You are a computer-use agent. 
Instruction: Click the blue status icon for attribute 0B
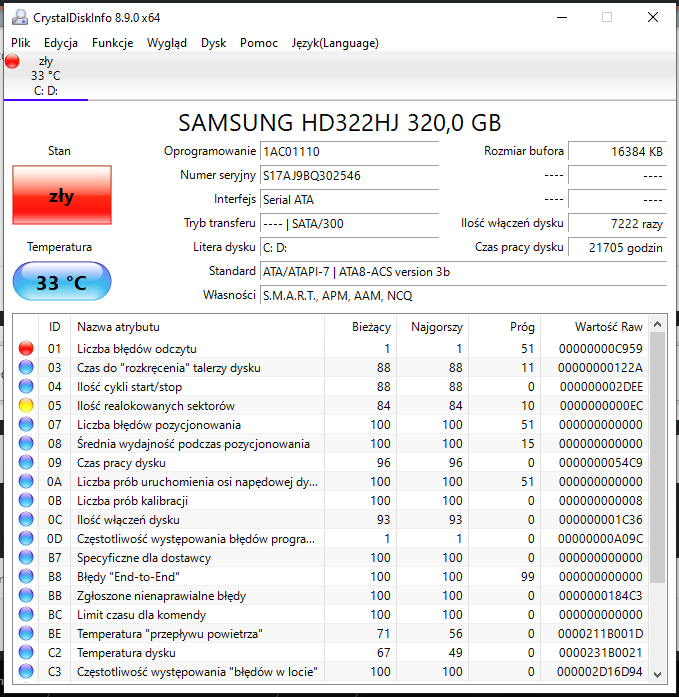(26, 500)
